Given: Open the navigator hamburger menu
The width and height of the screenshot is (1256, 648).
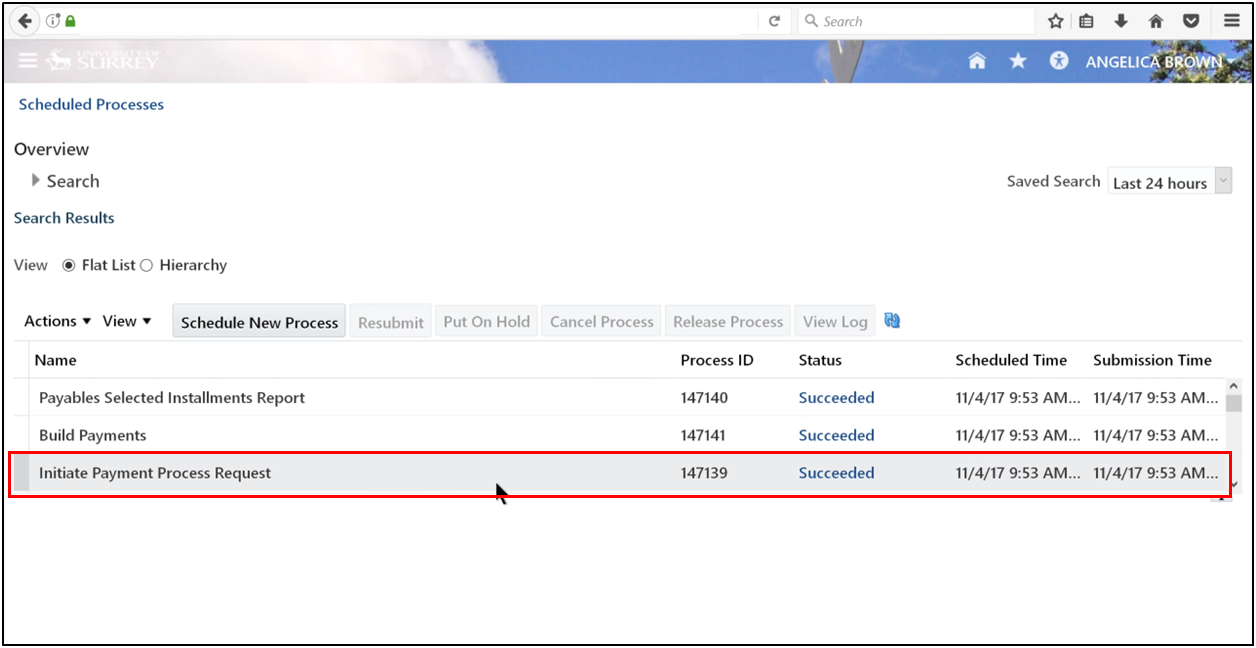Looking at the screenshot, I should click(28, 60).
